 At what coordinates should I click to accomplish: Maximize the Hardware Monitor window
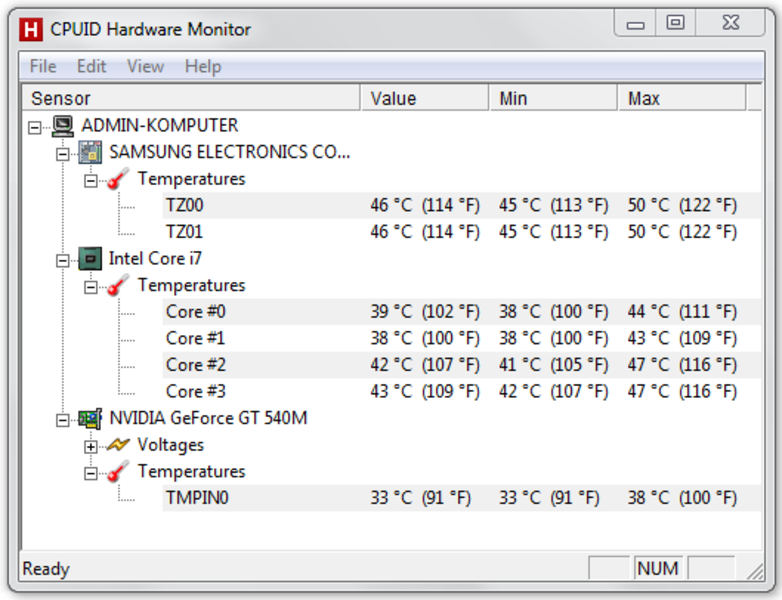click(675, 23)
